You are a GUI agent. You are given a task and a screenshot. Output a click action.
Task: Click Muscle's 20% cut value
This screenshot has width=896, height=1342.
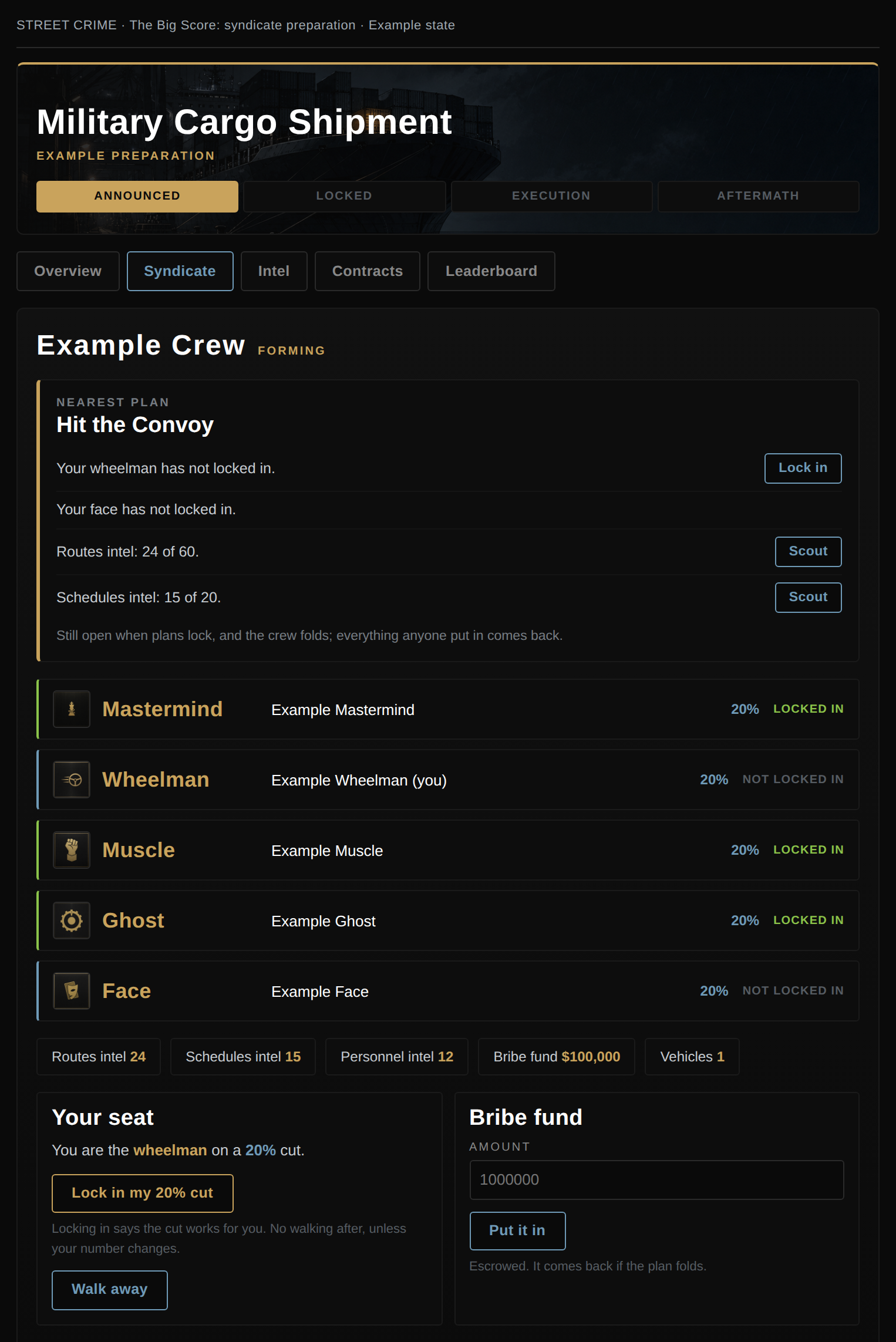pyautogui.click(x=745, y=850)
